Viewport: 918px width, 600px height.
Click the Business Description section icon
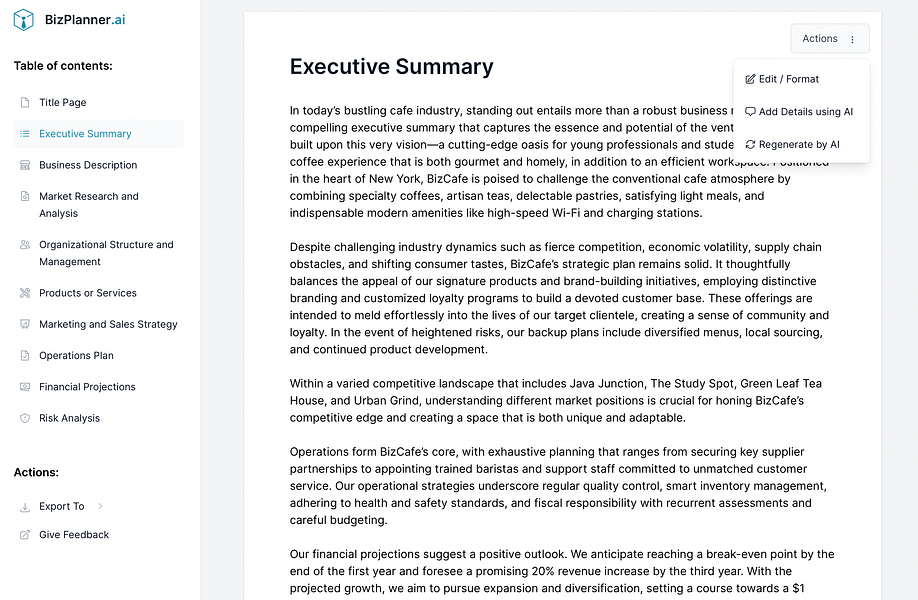(x=25, y=165)
